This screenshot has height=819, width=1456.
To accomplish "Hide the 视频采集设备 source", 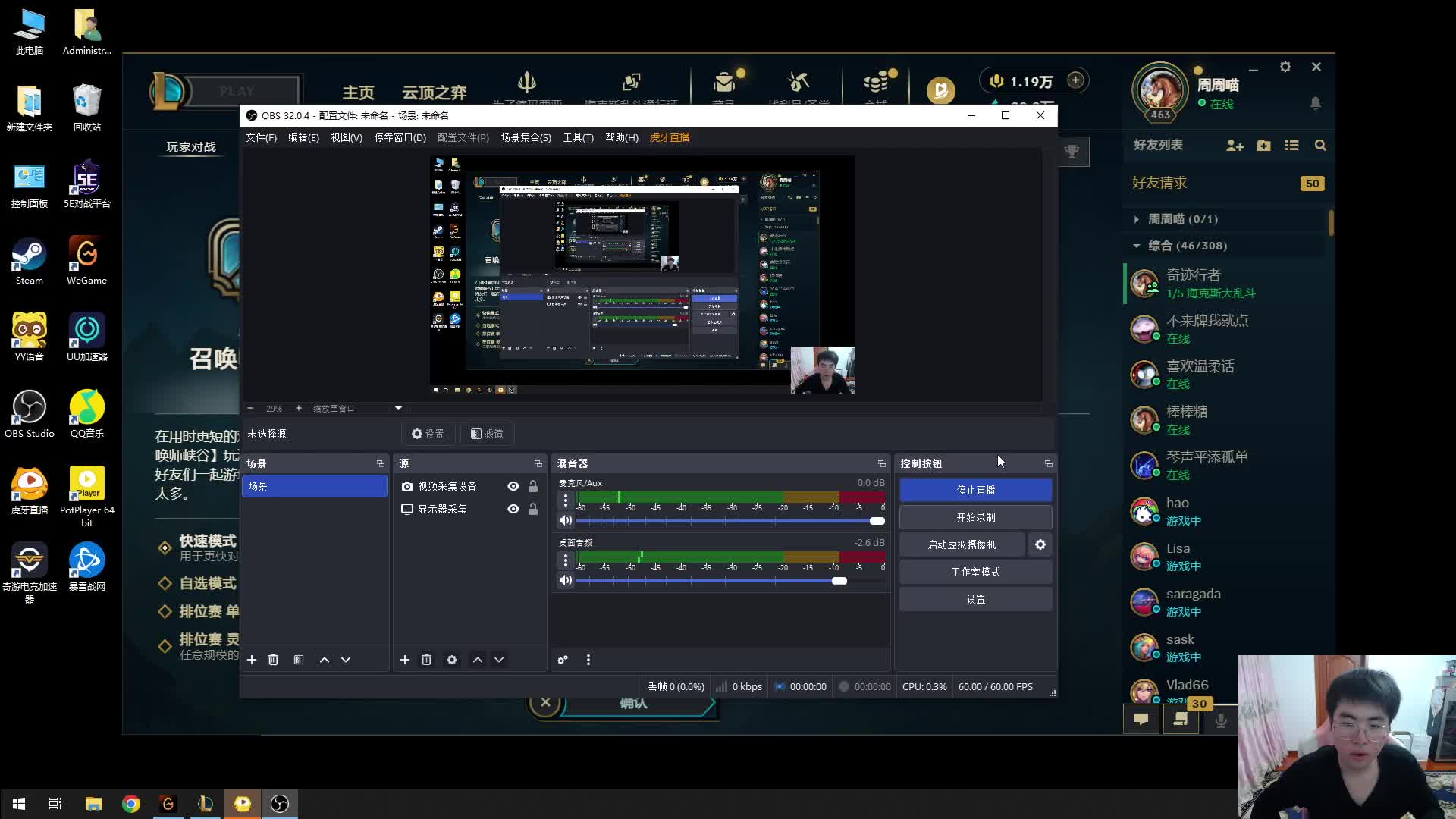I will tap(513, 486).
